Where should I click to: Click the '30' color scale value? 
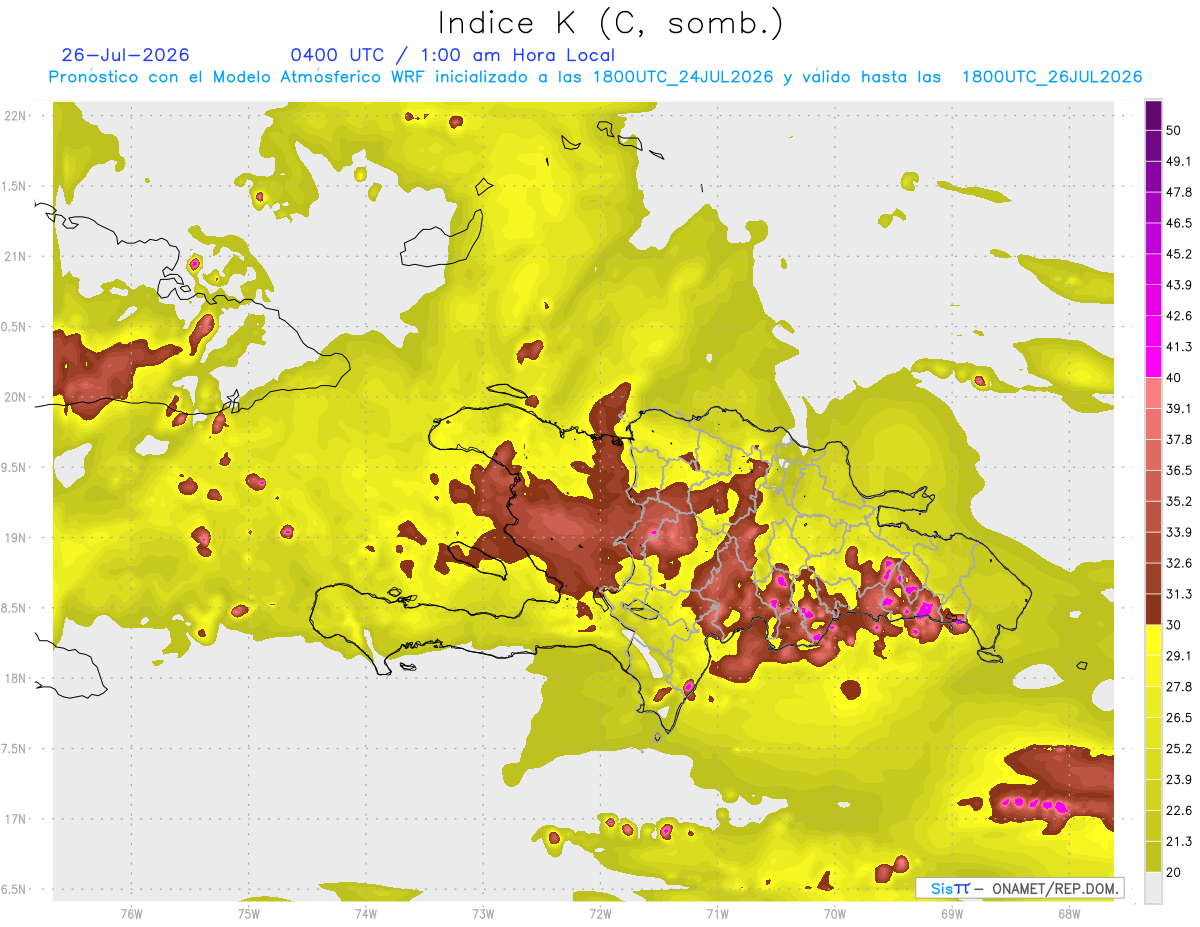click(1174, 625)
